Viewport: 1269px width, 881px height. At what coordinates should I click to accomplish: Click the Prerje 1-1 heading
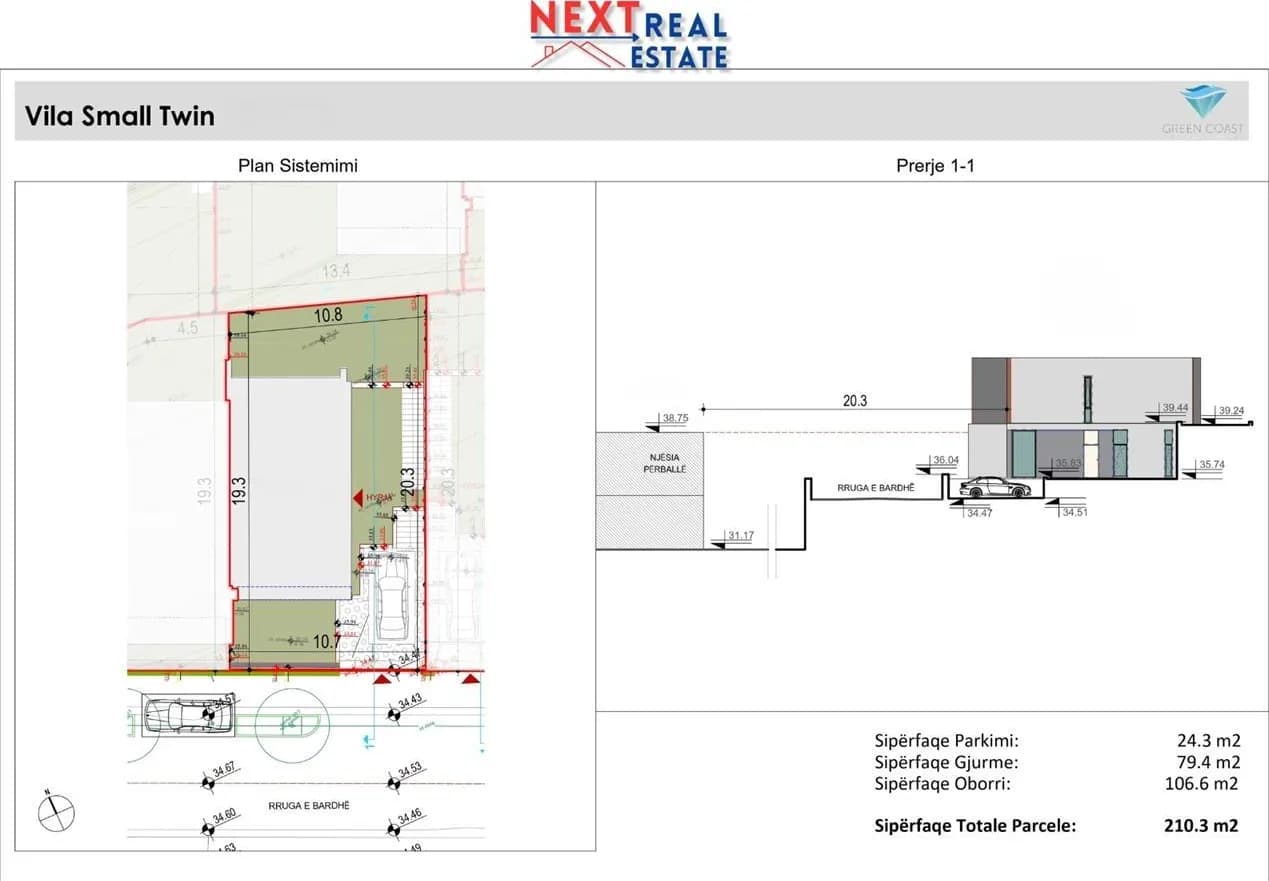pyautogui.click(x=934, y=166)
